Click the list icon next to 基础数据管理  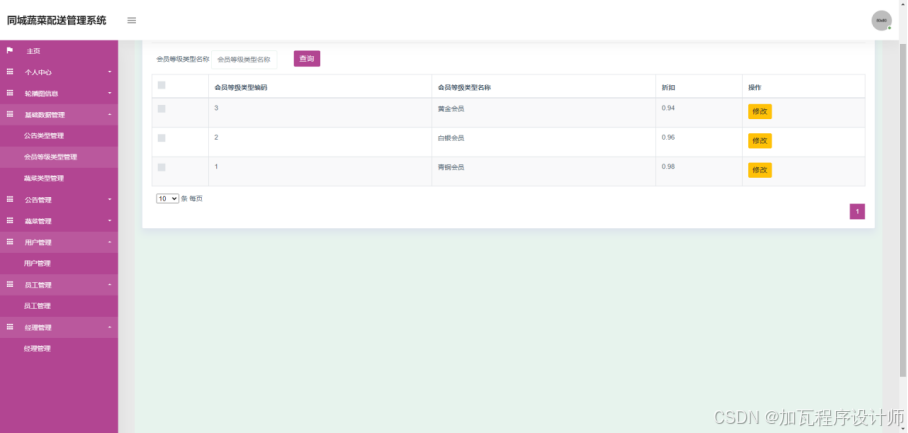[x=10, y=115]
